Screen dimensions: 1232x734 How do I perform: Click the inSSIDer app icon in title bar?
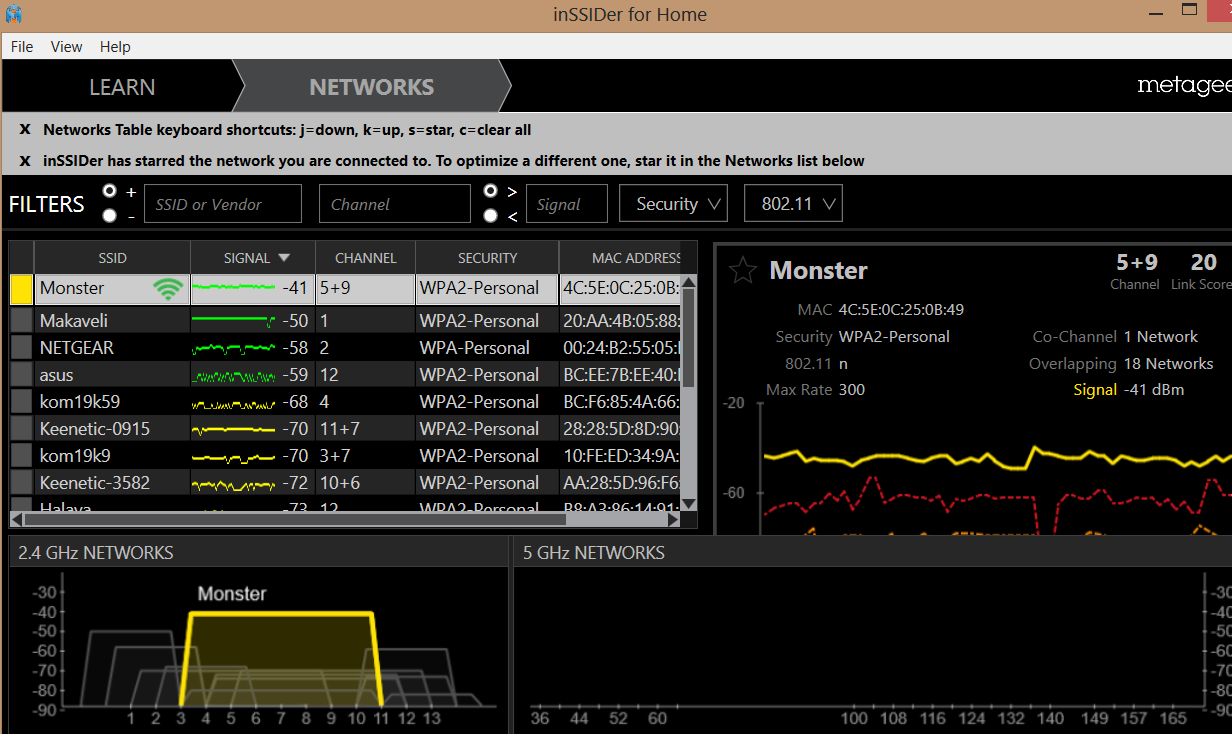(x=14, y=14)
